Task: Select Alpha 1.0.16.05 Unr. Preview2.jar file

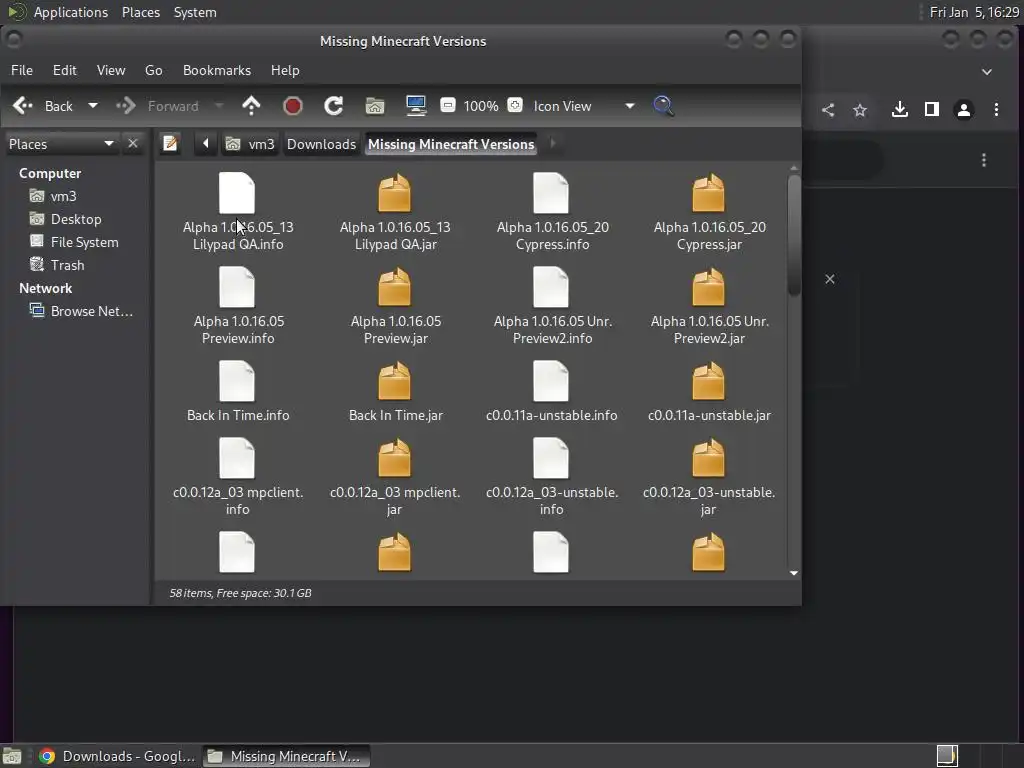Action: pos(709,306)
